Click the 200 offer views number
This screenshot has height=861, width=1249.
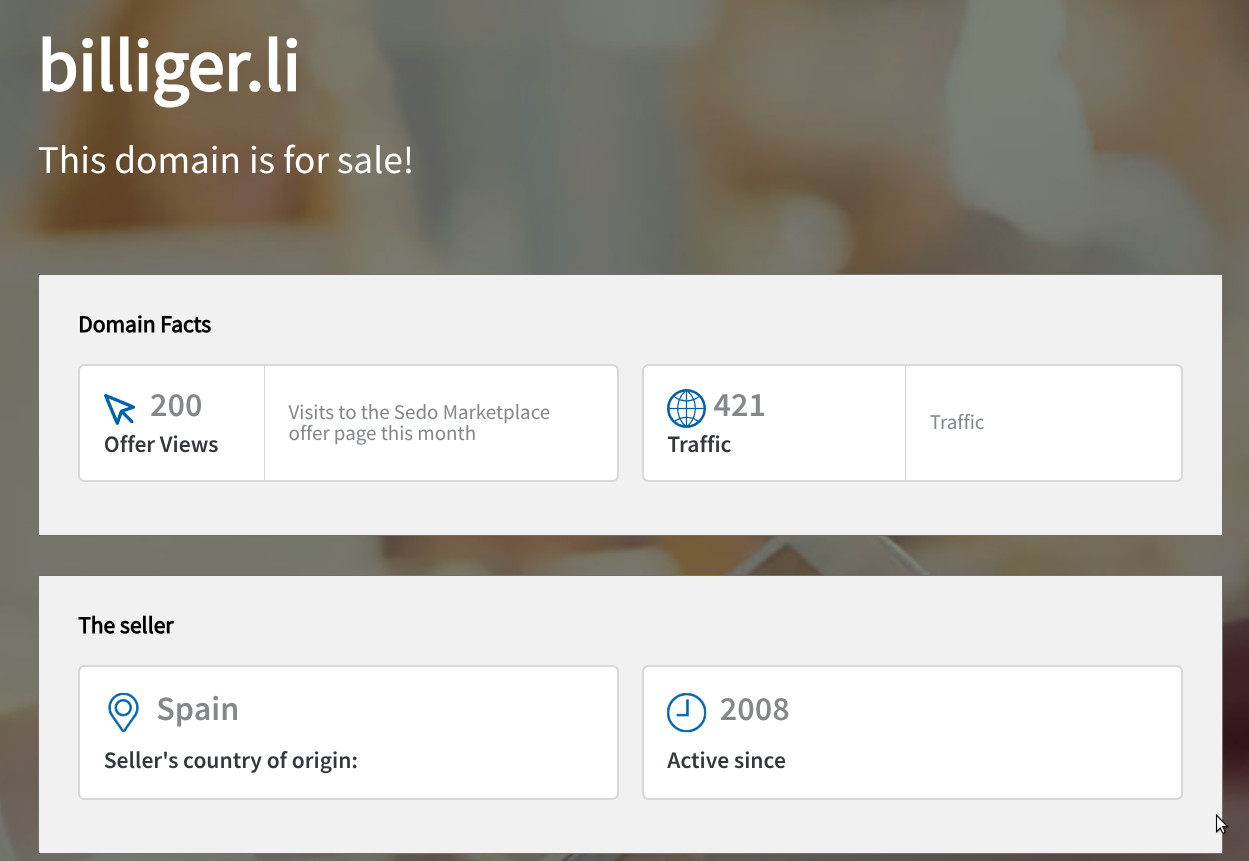click(176, 406)
